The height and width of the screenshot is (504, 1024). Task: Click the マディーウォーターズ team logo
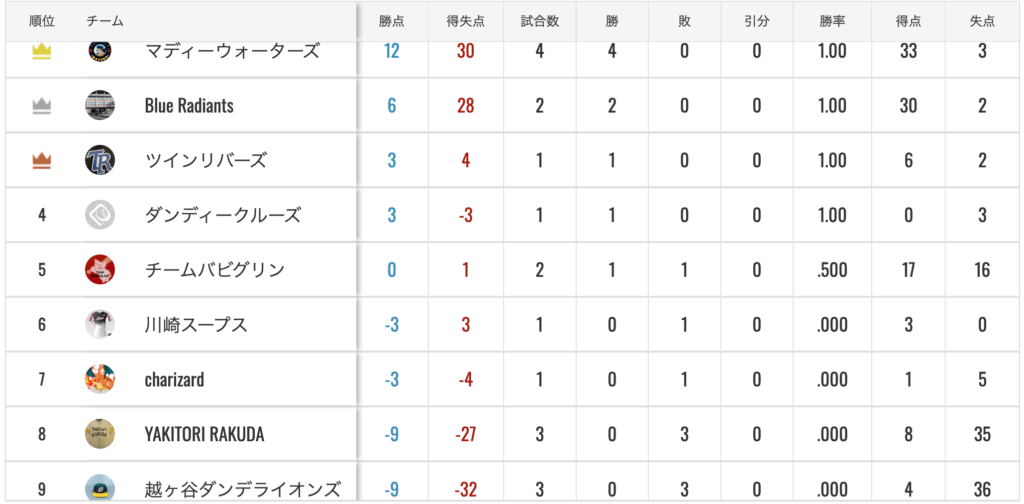pyautogui.click(x=100, y=52)
